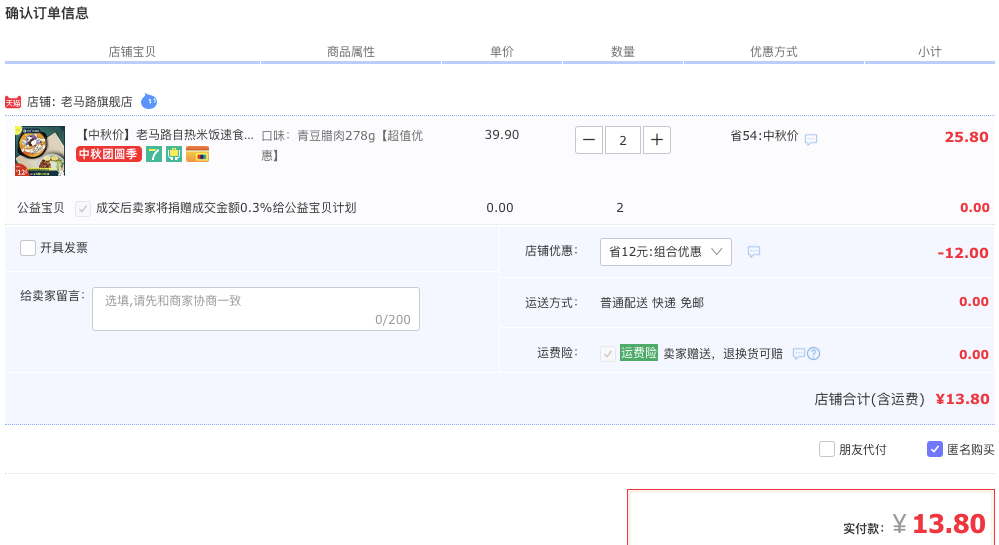The height and width of the screenshot is (545, 999).
Task: Click the seller message text box
Action: click(255, 309)
